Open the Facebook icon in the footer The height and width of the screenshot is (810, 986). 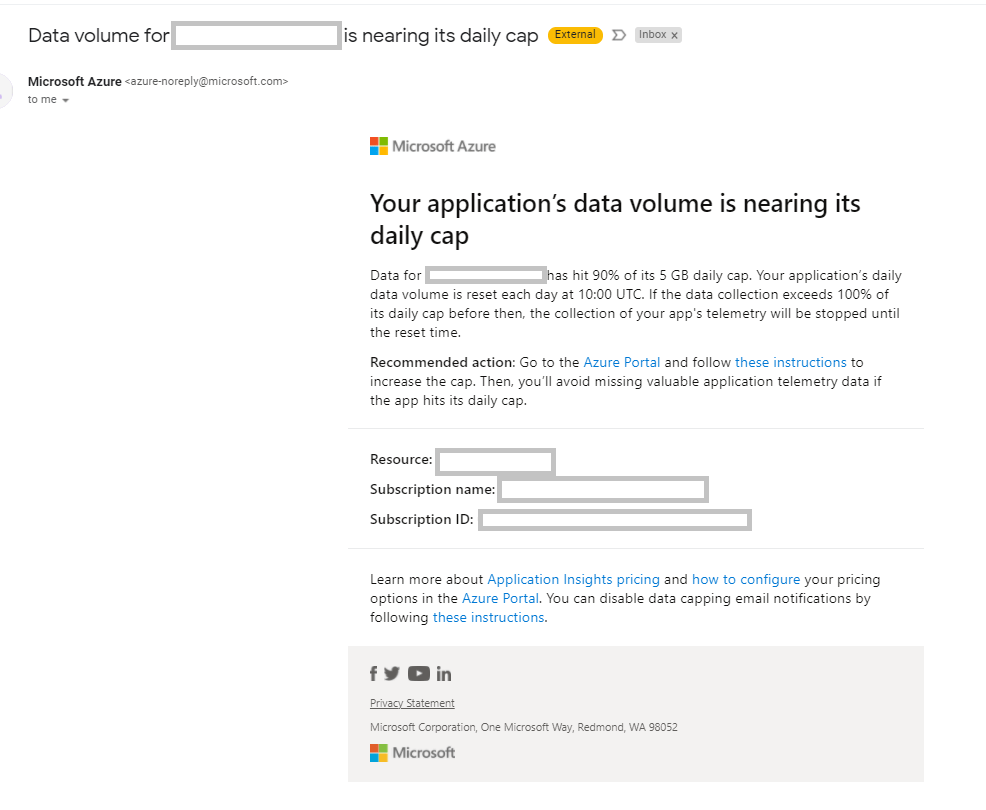click(374, 674)
